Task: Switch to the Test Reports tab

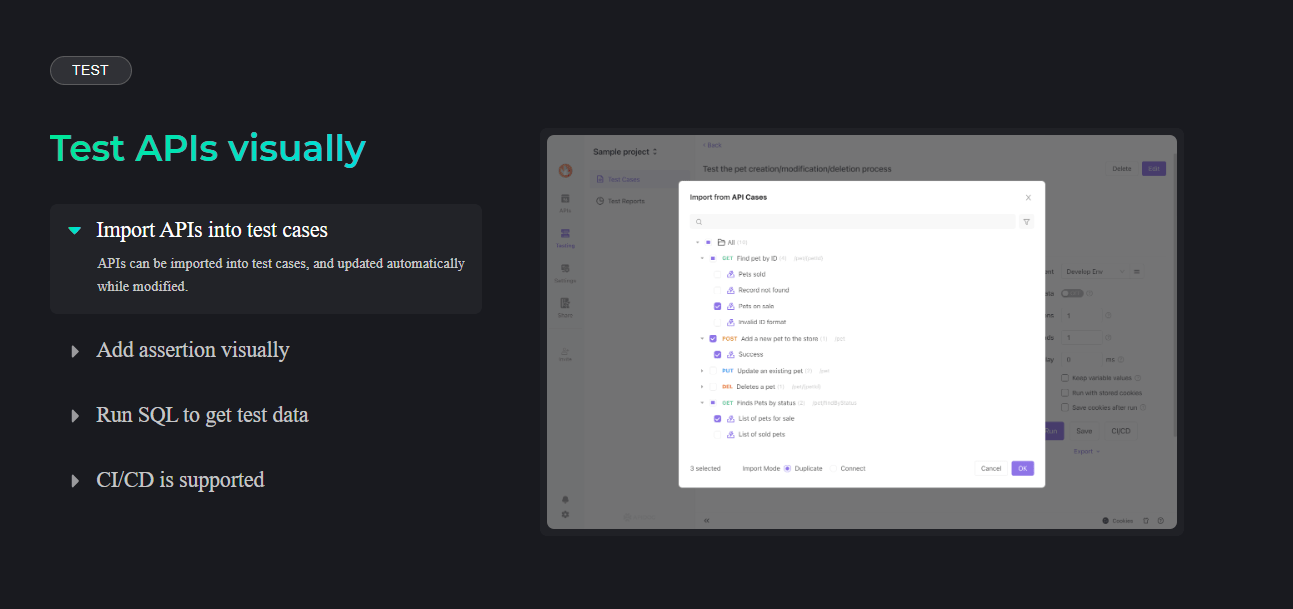Action: pyautogui.click(x=620, y=201)
